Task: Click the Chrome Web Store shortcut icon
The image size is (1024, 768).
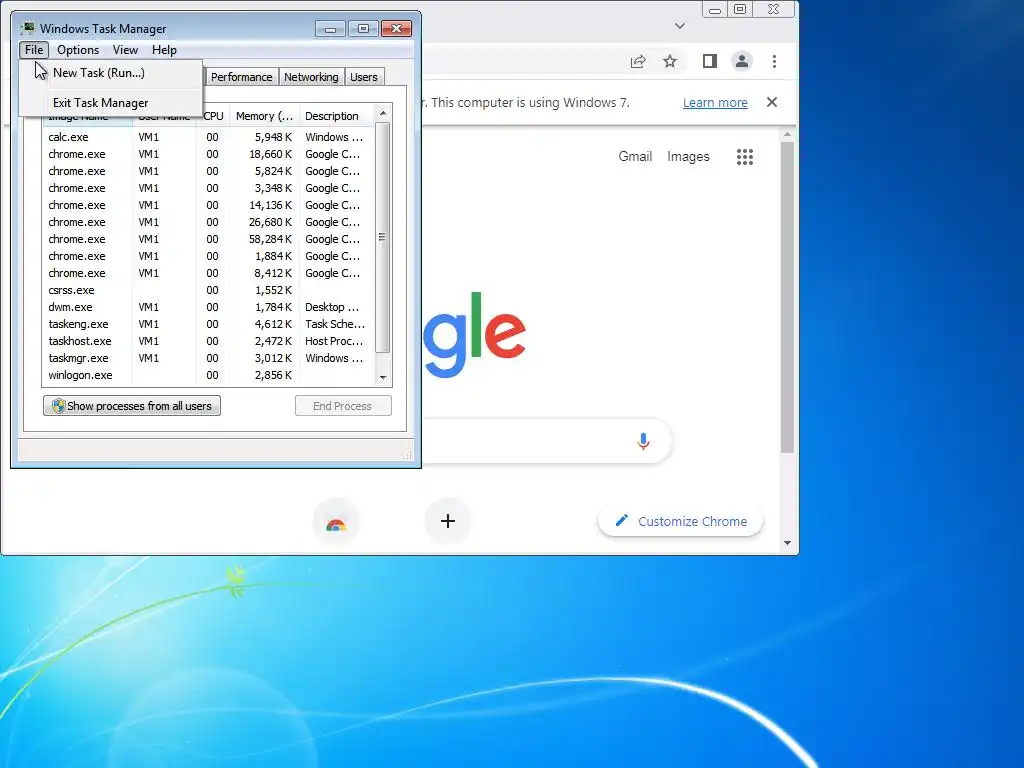Action: click(x=336, y=521)
